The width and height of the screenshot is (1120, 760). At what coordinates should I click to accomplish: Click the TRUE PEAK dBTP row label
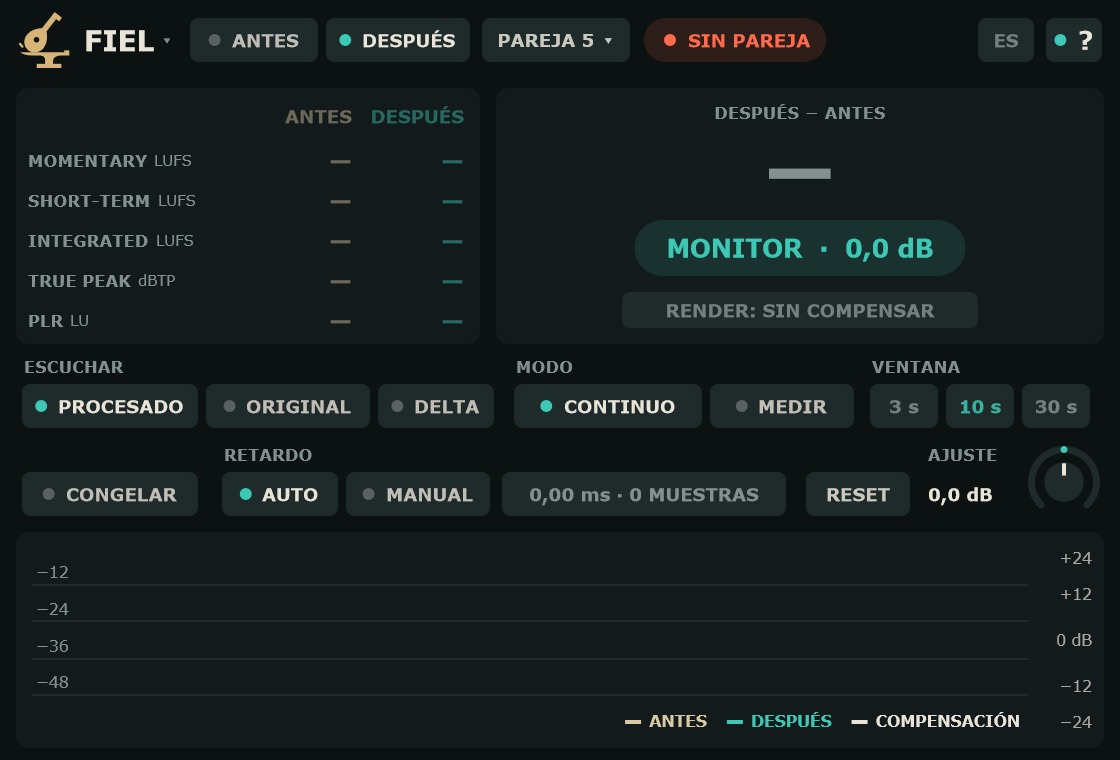[101, 281]
